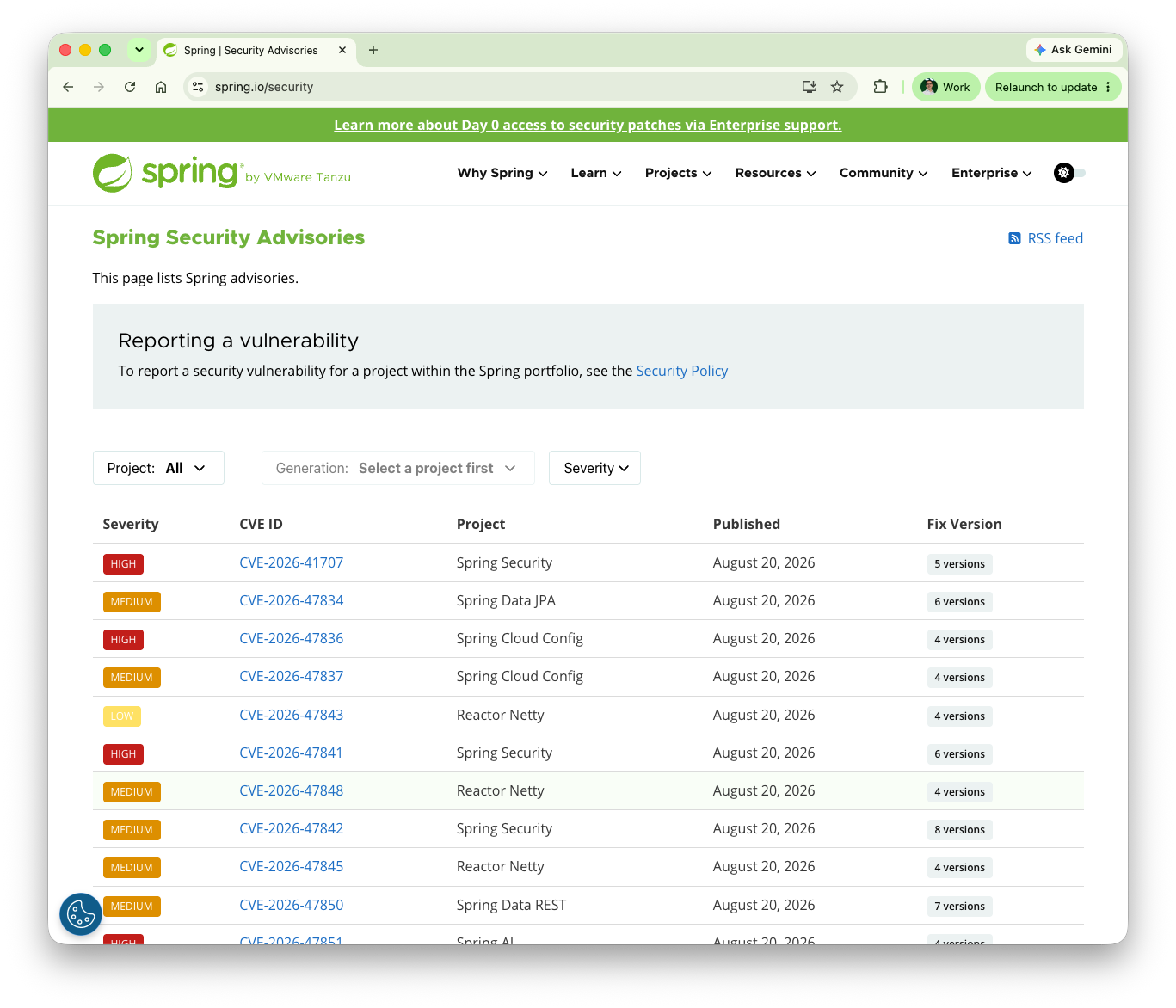
Task: Expand the Why Spring menu
Action: 502,173
